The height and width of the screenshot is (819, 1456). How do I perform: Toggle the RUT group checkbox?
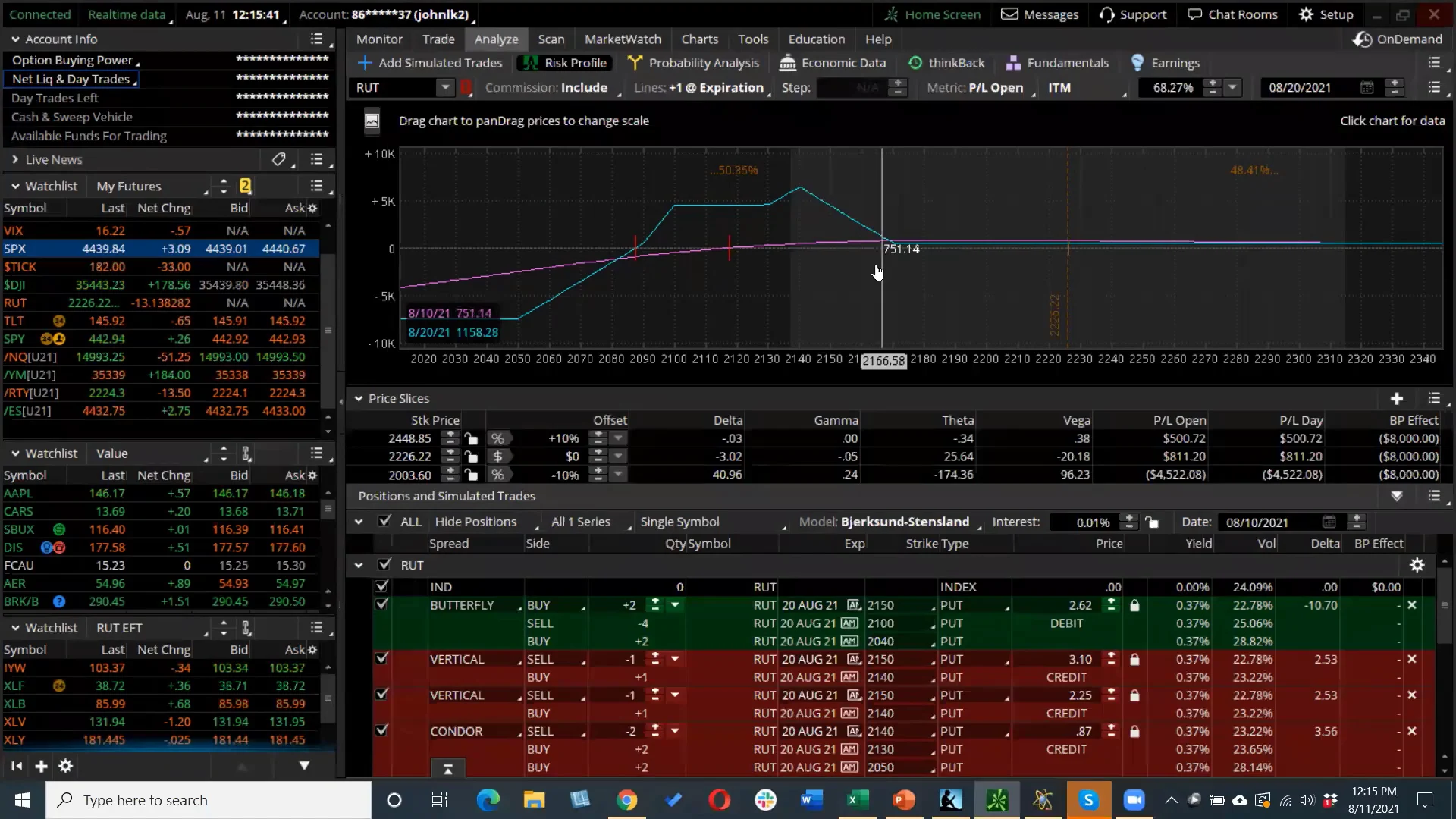point(385,565)
